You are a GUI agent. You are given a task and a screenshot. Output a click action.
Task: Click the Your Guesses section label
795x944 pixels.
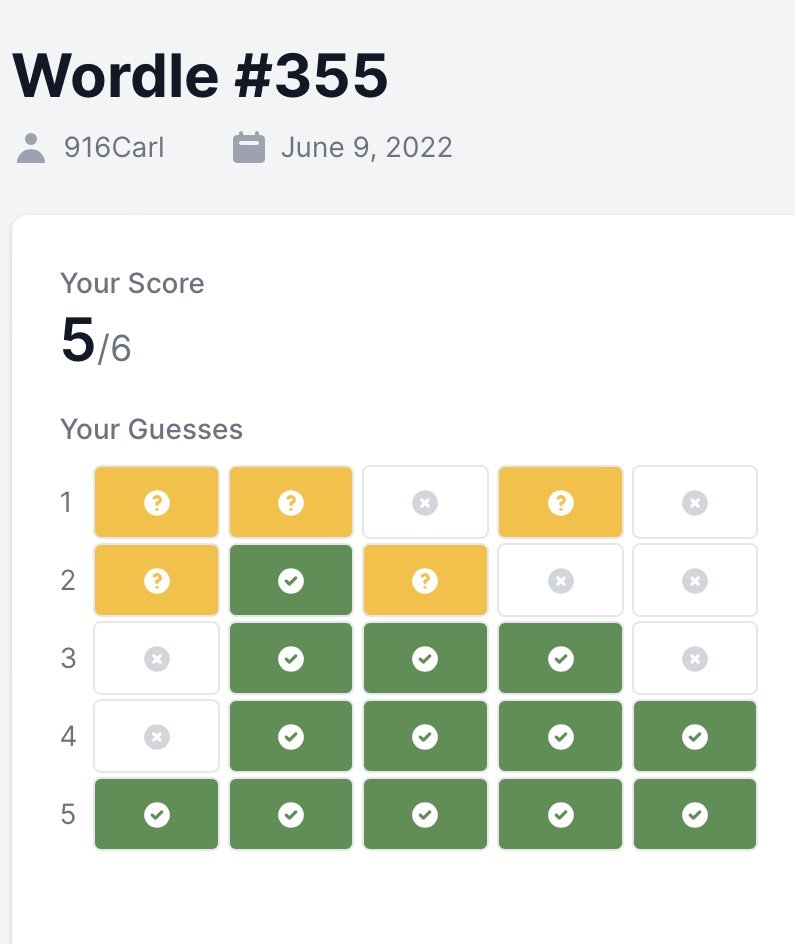(152, 429)
